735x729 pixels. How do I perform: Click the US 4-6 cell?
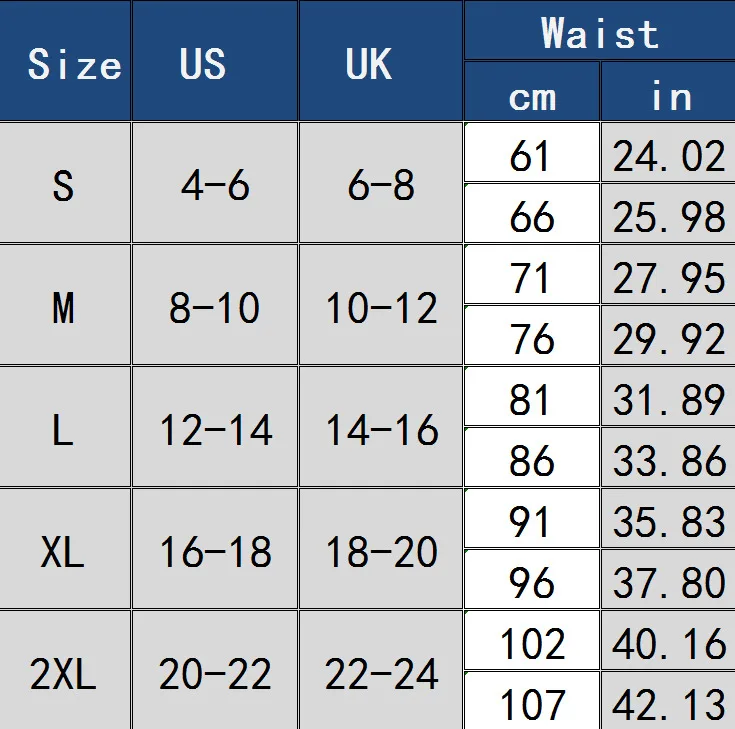coord(214,185)
